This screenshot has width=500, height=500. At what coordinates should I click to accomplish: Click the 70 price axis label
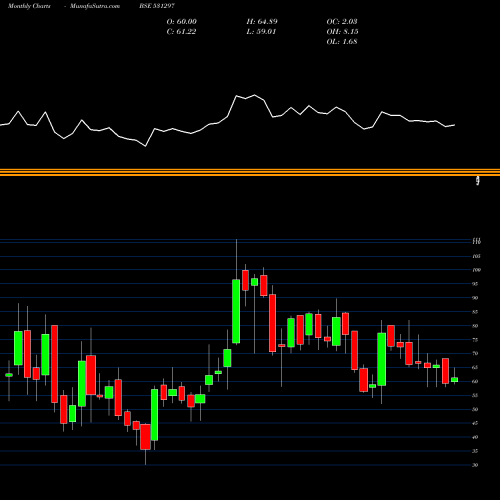pyautogui.click(x=475, y=353)
